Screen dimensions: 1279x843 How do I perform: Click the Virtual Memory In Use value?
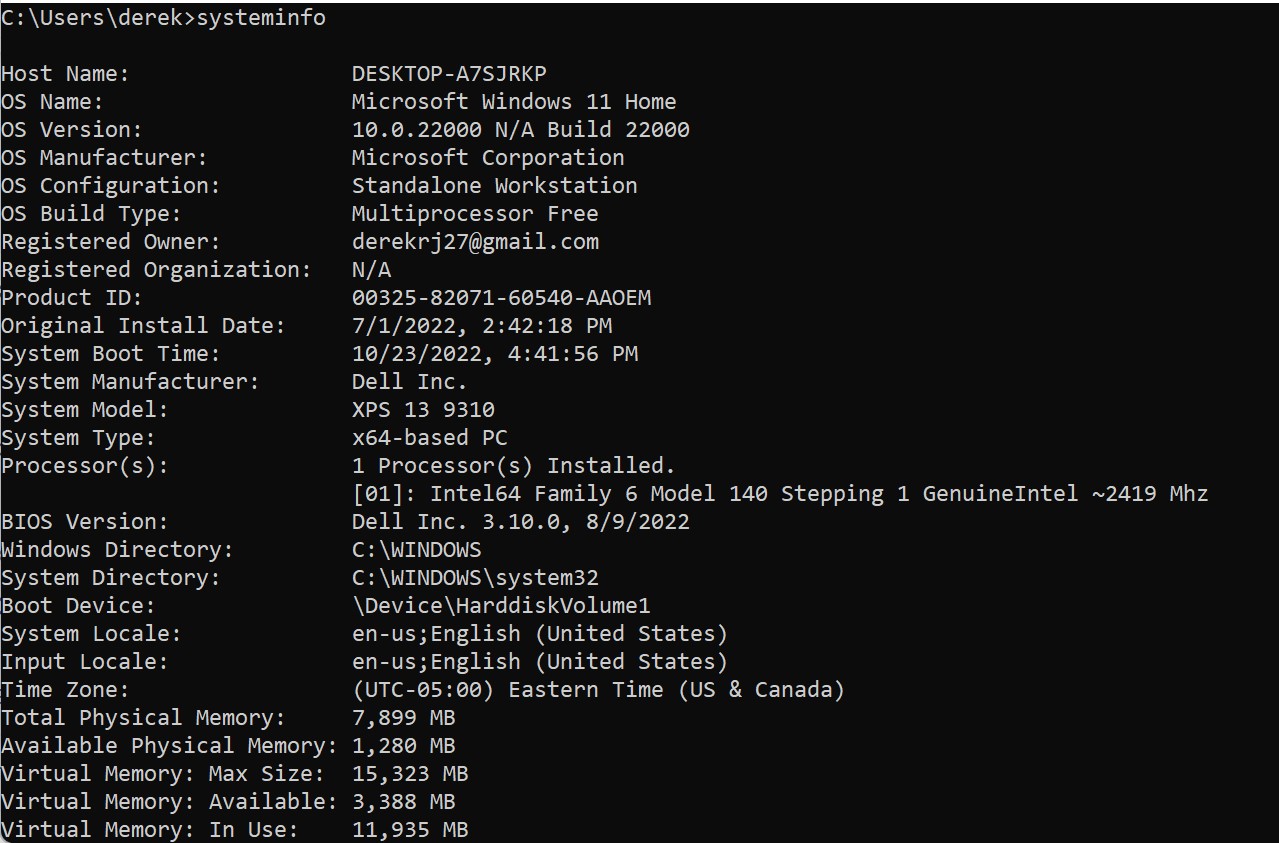(410, 830)
